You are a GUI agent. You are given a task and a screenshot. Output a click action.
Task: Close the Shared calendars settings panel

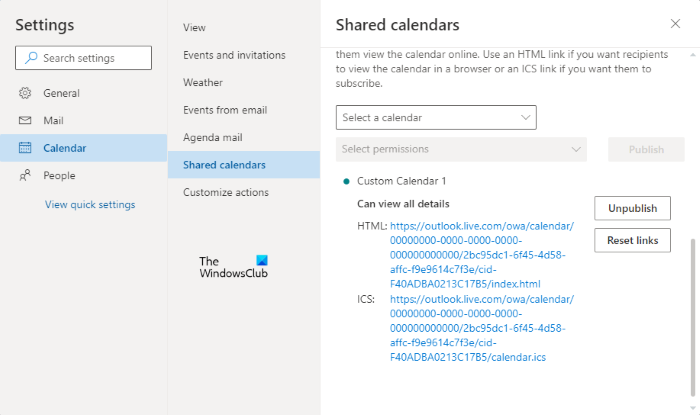[675, 24]
